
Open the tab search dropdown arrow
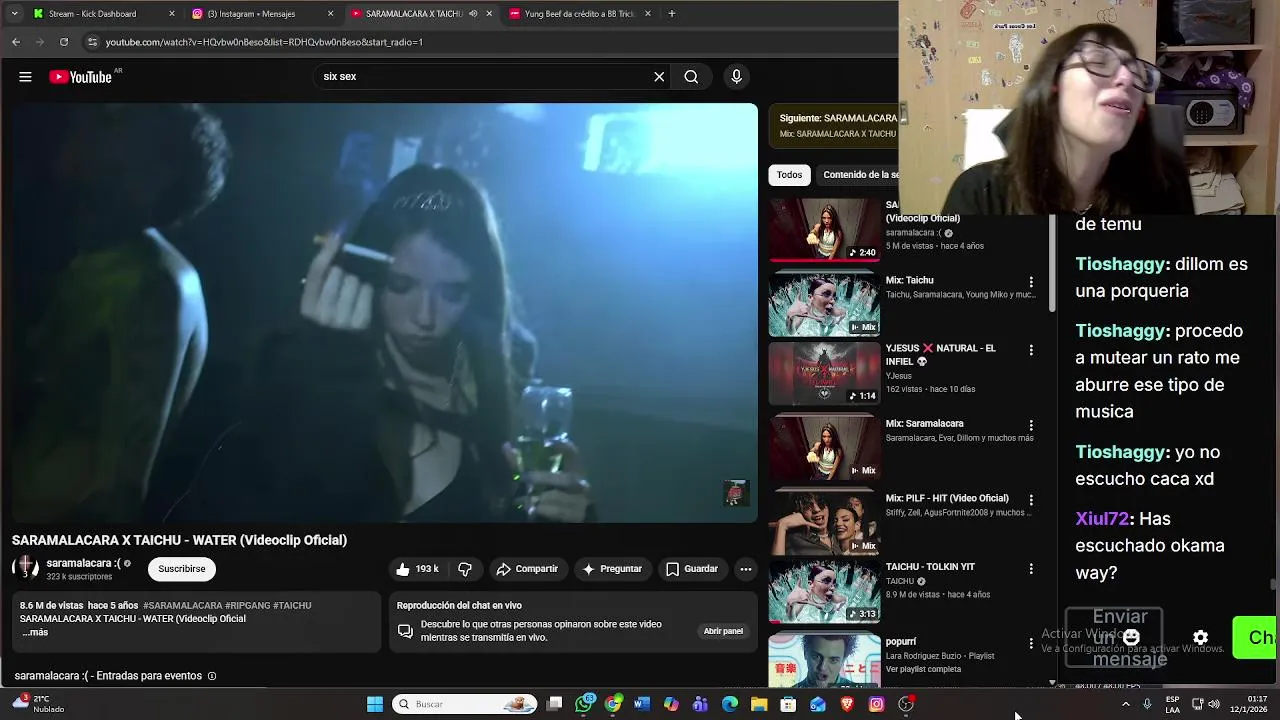[x=14, y=14]
